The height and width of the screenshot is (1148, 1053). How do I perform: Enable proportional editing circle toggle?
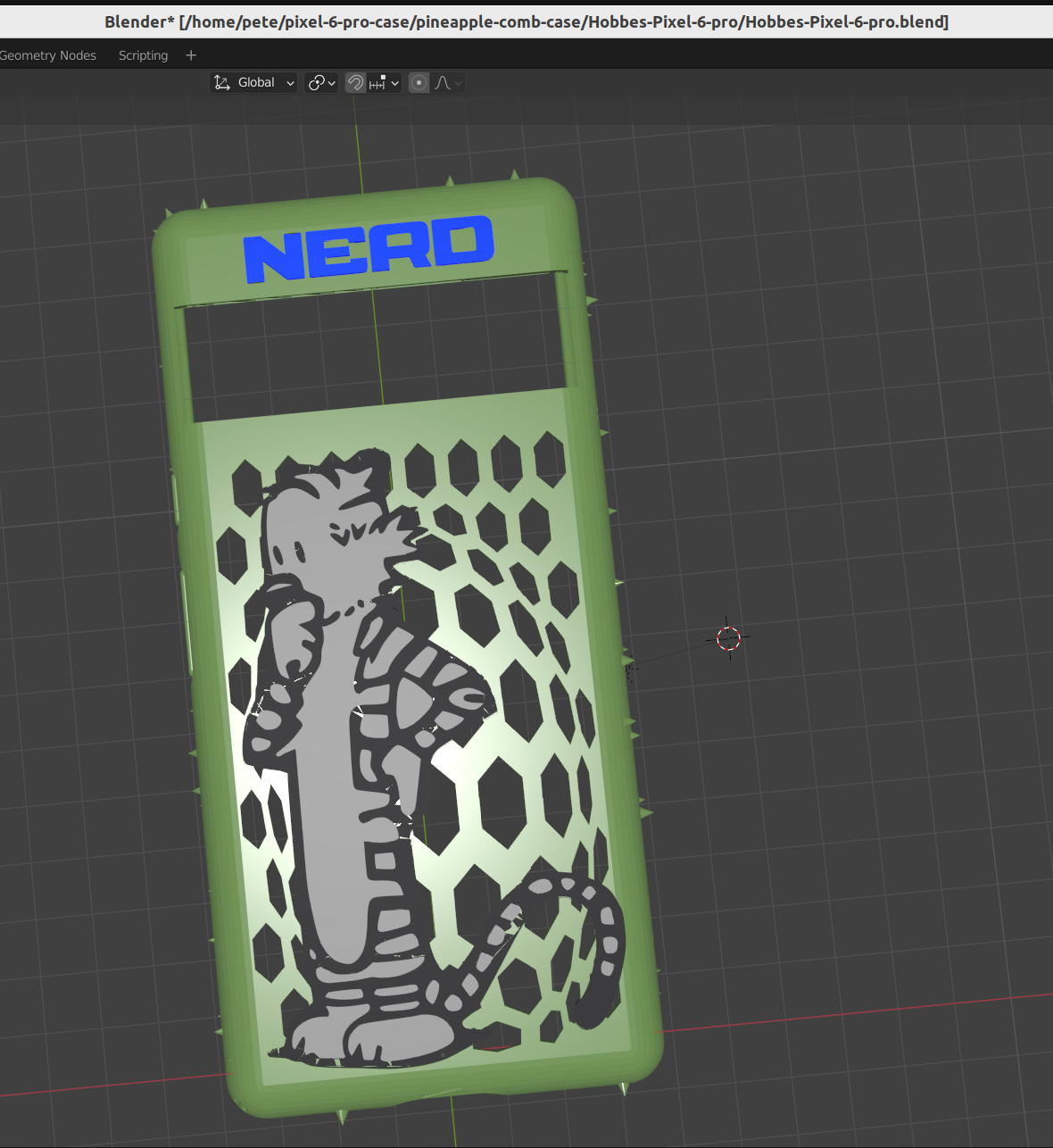419,83
